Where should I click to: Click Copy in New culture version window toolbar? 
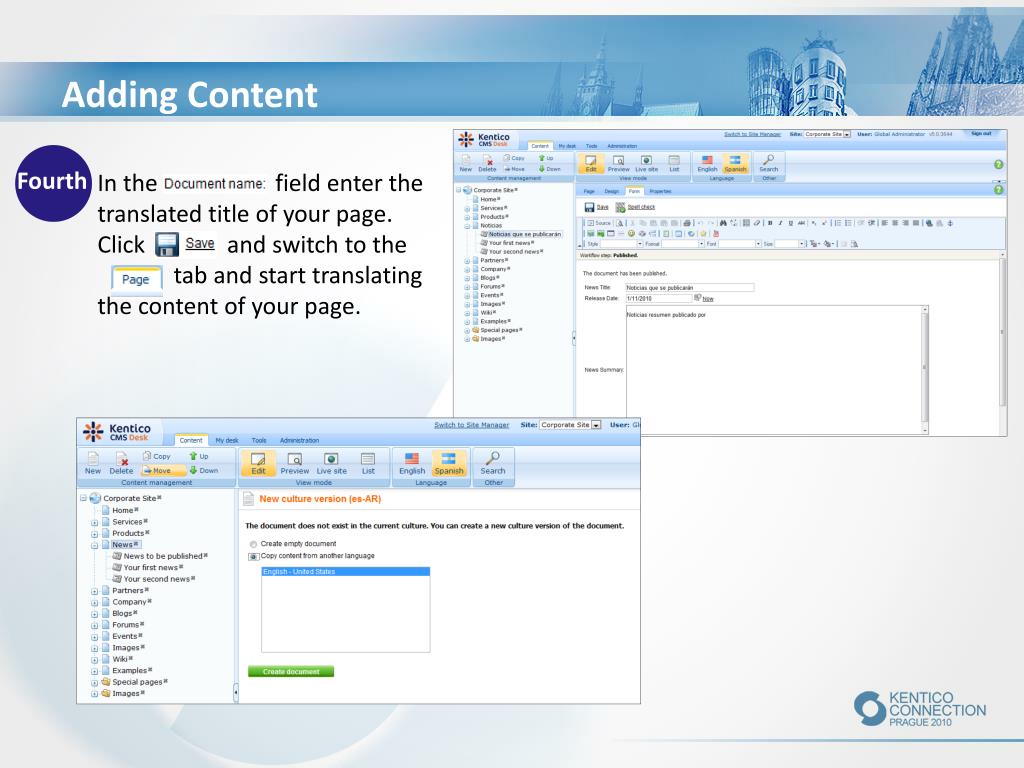pyautogui.click(x=157, y=456)
